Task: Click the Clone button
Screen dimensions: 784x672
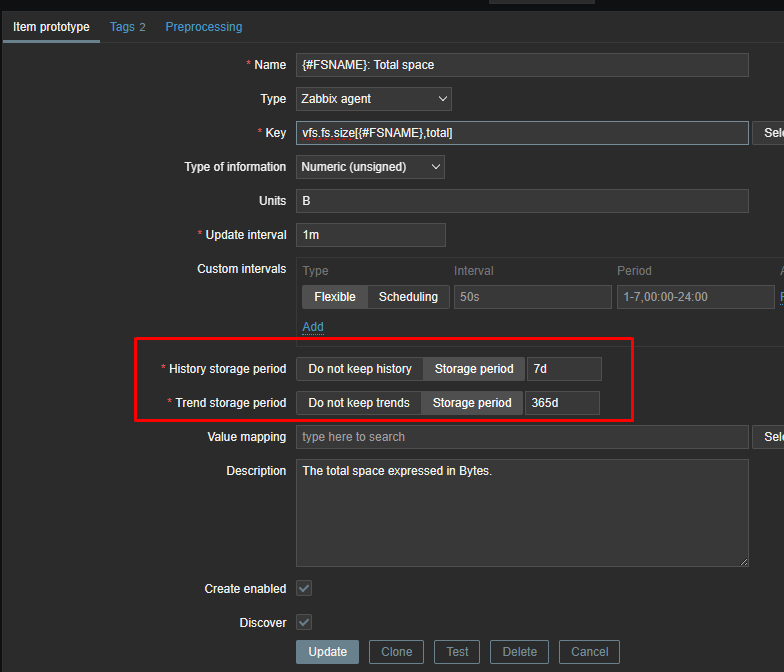Action: click(x=397, y=652)
